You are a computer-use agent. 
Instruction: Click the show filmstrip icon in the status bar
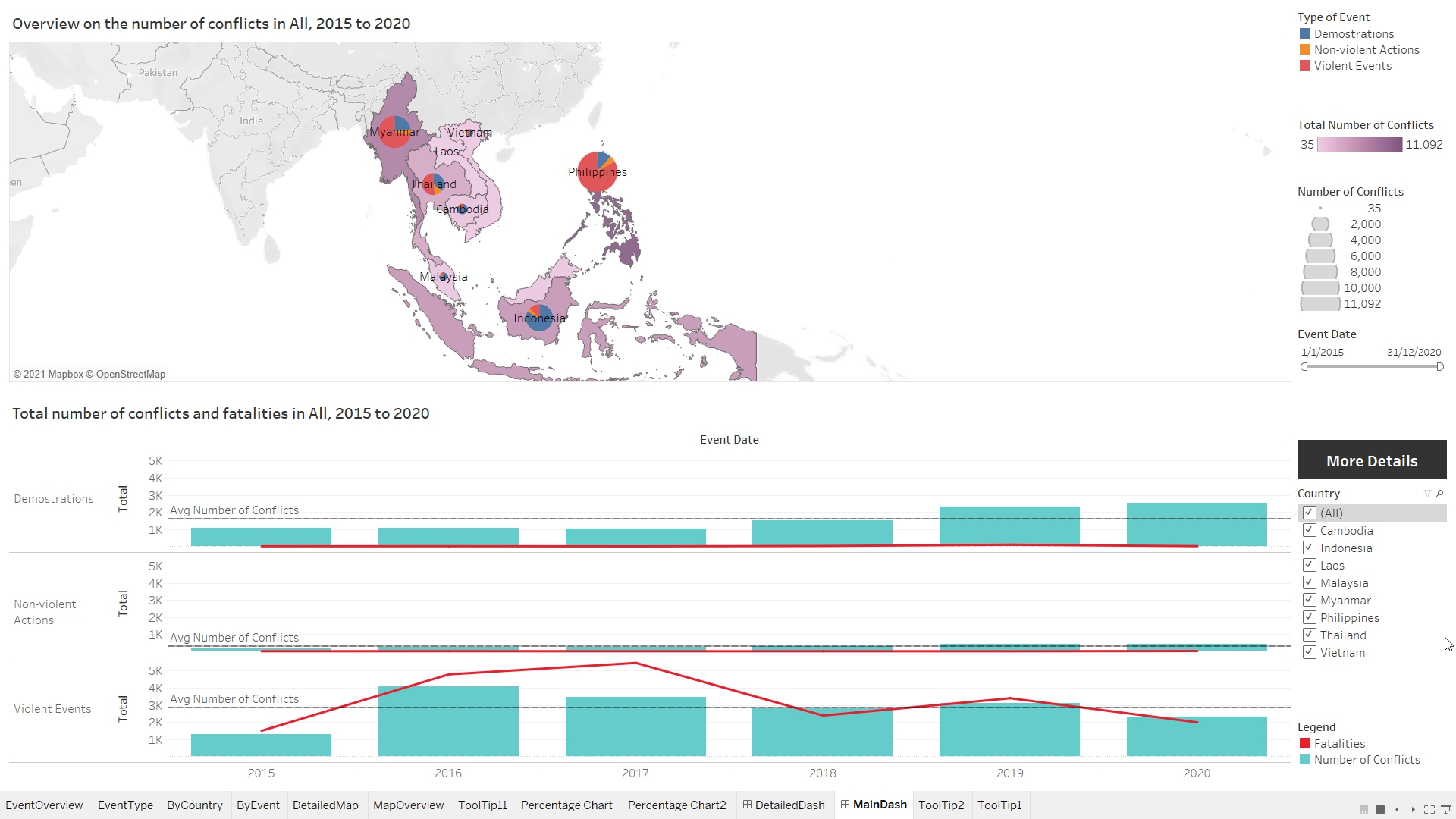(1363, 810)
